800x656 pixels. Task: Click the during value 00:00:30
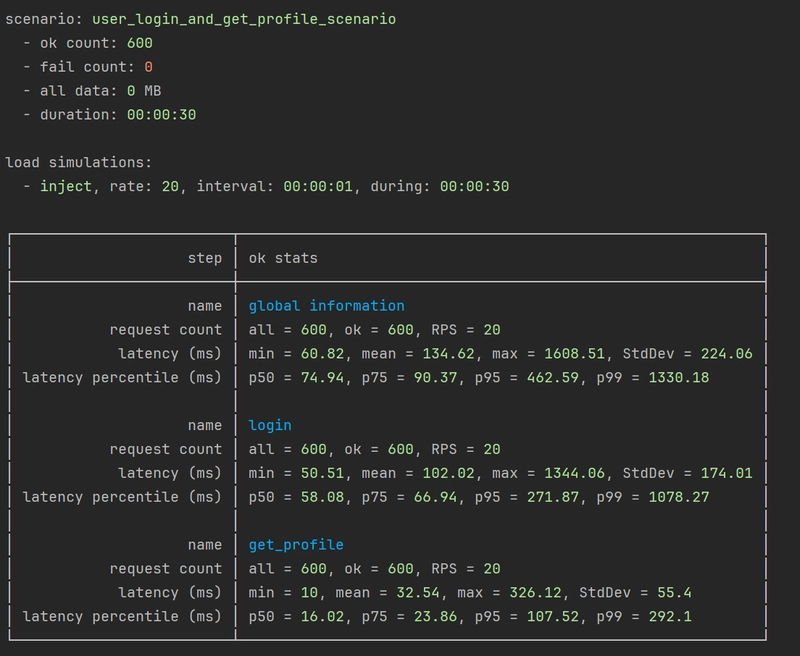click(474, 186)
